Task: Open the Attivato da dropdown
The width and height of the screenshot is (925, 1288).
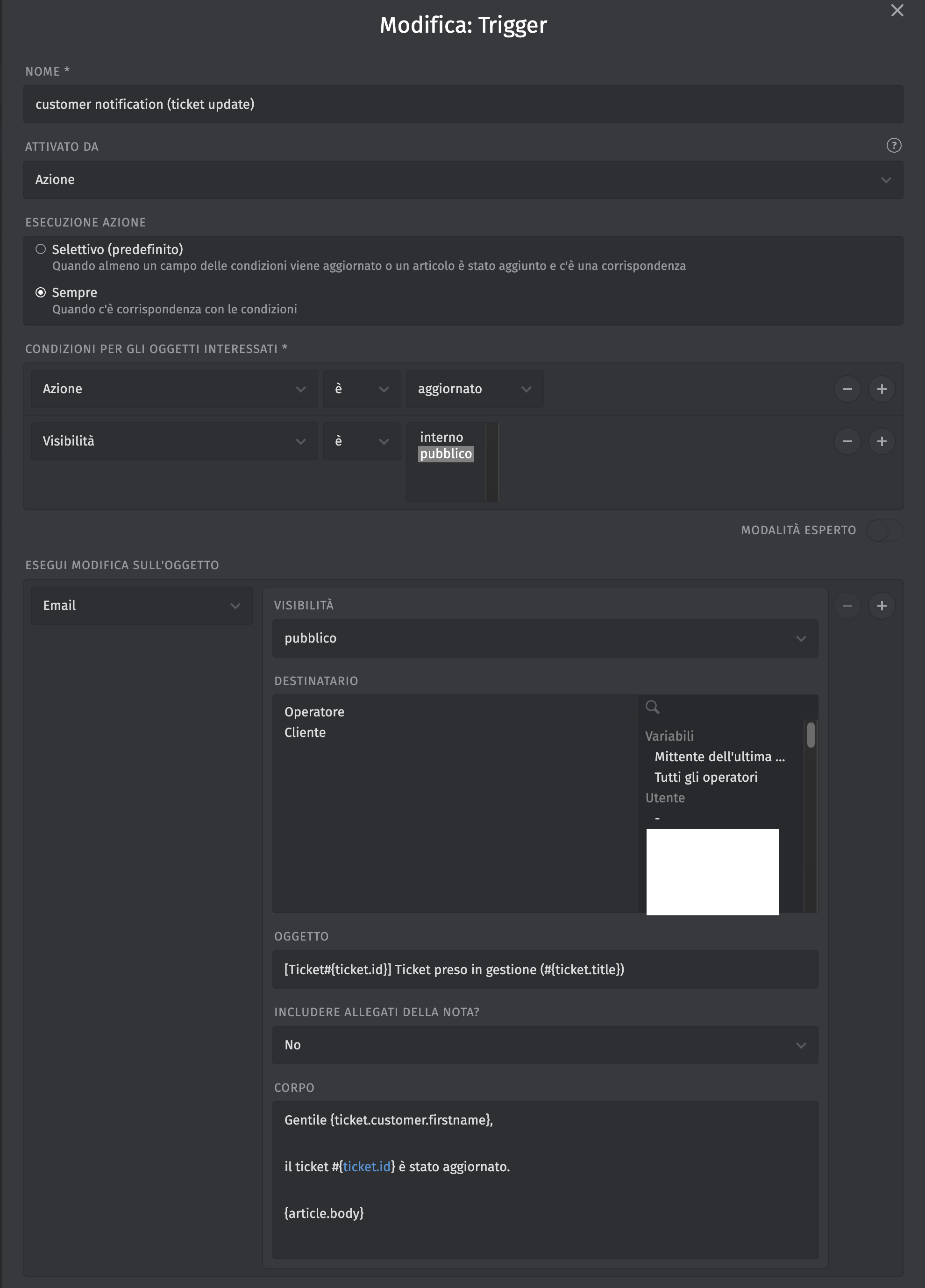Action: (x=462, y=180)
